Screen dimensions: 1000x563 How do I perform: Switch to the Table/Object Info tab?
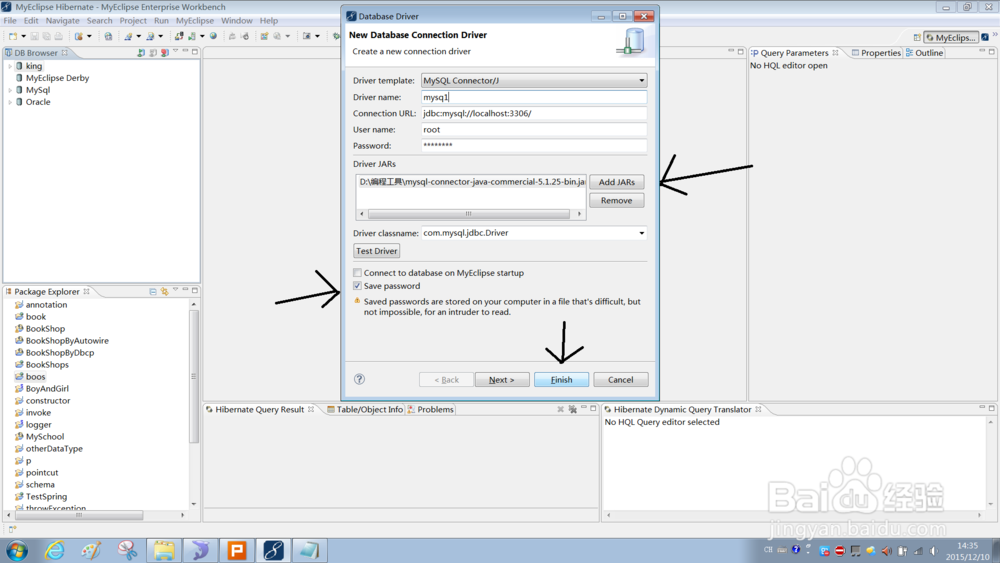click(365, 409)
